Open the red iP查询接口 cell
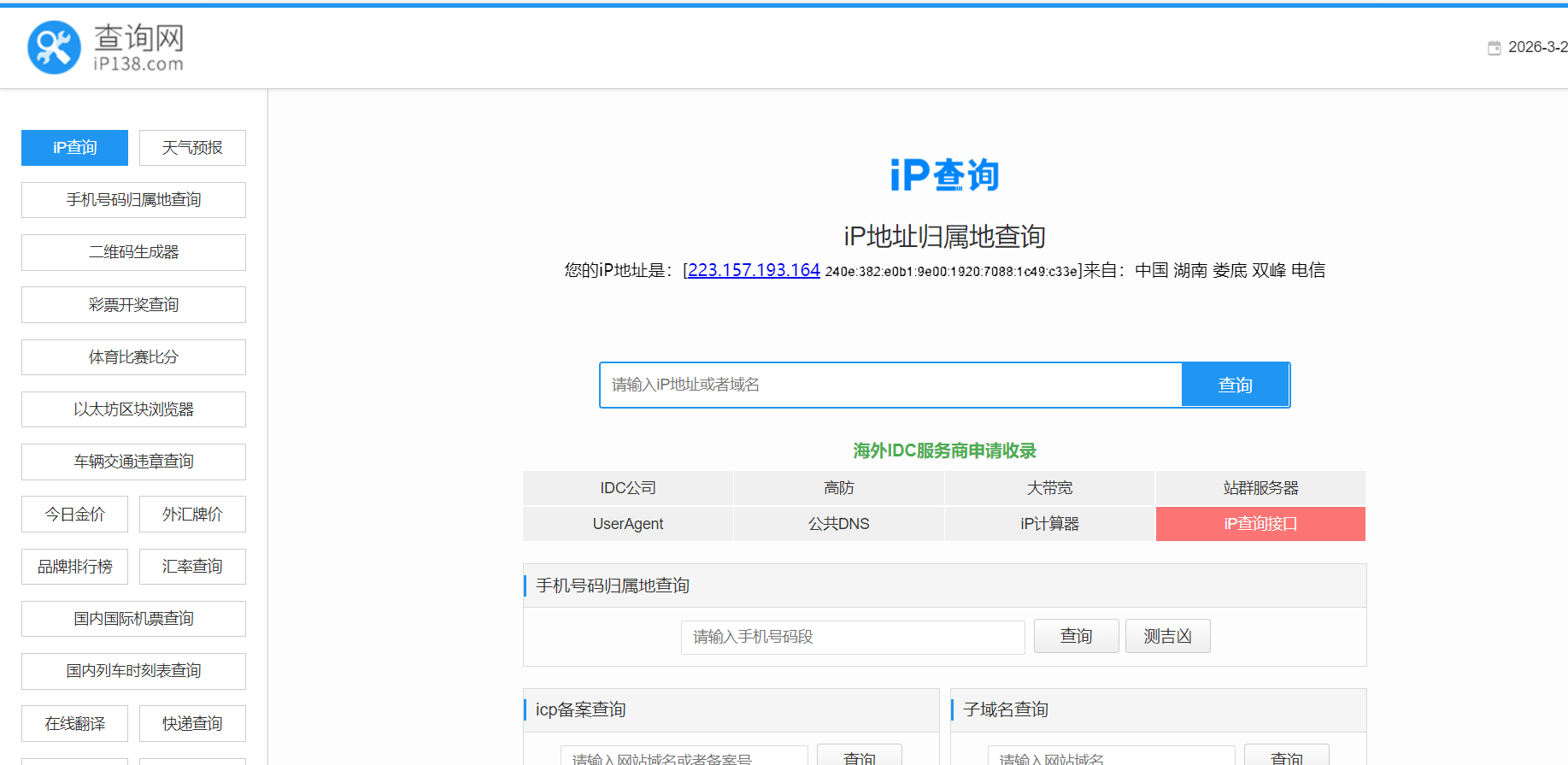Viewport: 1568px width, 765px height. pyautogui.click(x=1260, y=524)
